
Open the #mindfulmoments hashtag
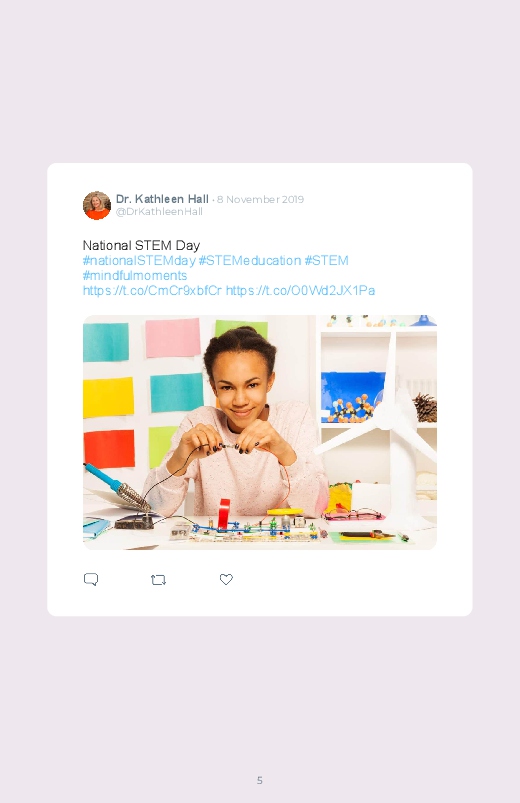pos(135,276)
